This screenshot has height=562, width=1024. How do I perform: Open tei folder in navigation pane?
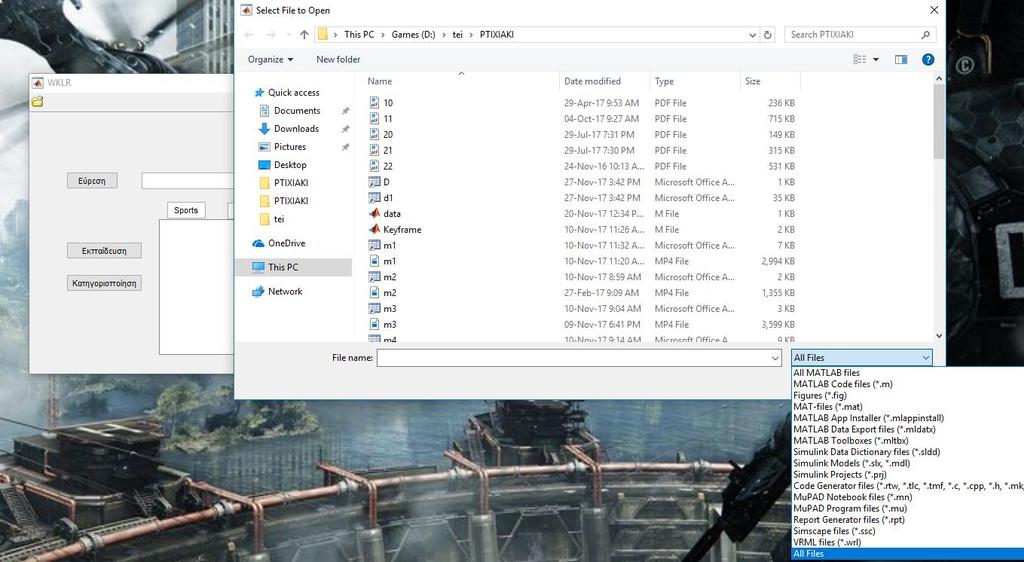tap(279, 219)
